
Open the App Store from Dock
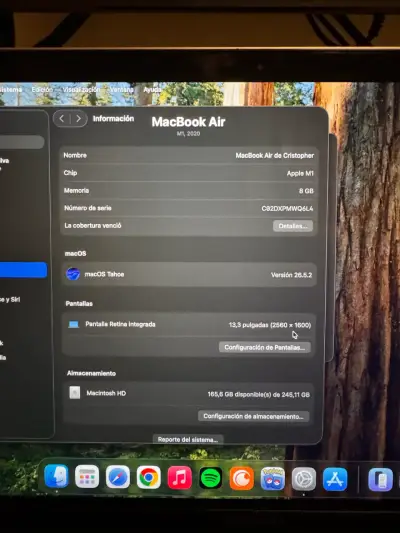pyautogui.click(x=335, y=479)
